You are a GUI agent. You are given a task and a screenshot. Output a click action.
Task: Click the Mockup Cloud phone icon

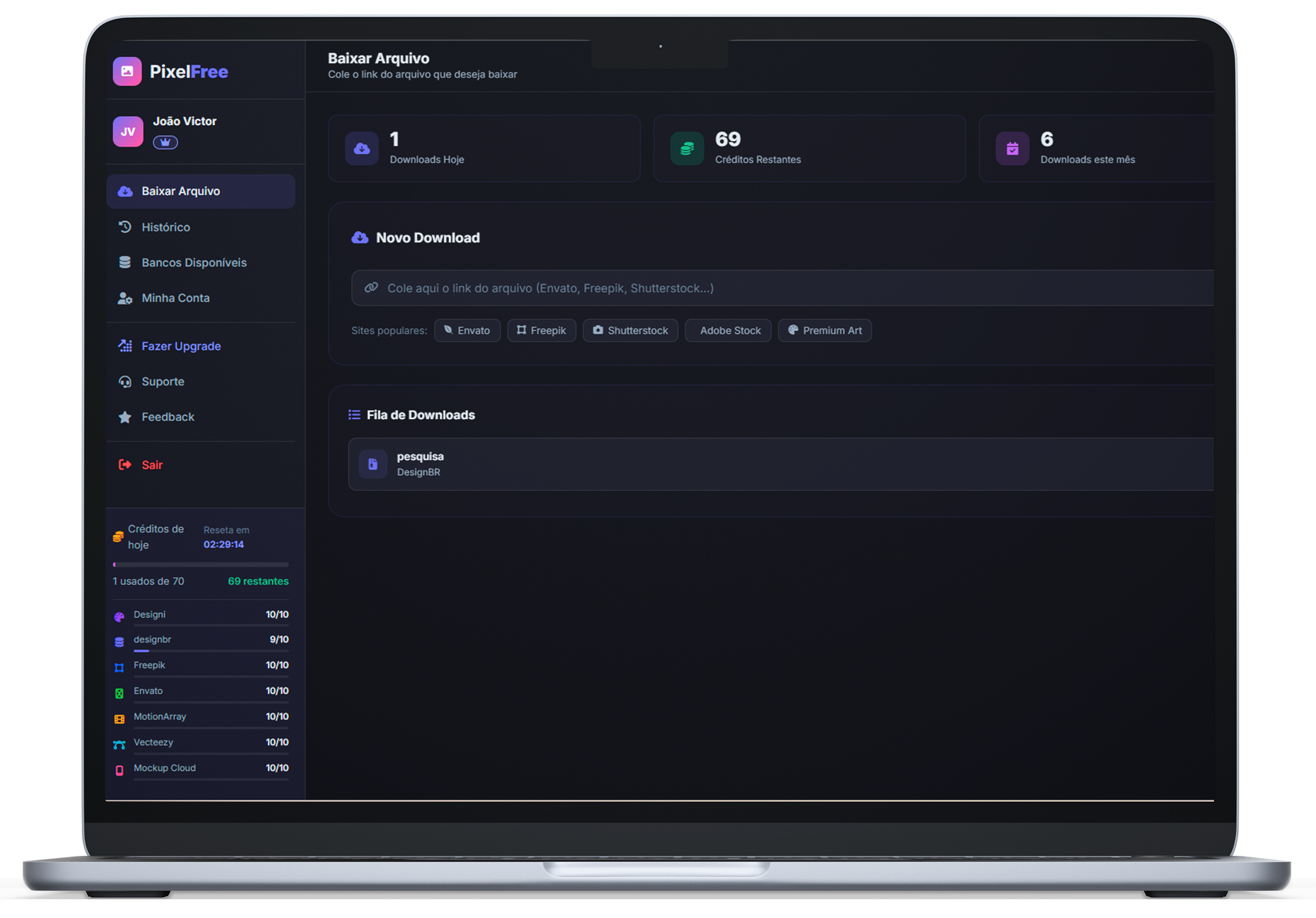(x=119, y=771)
